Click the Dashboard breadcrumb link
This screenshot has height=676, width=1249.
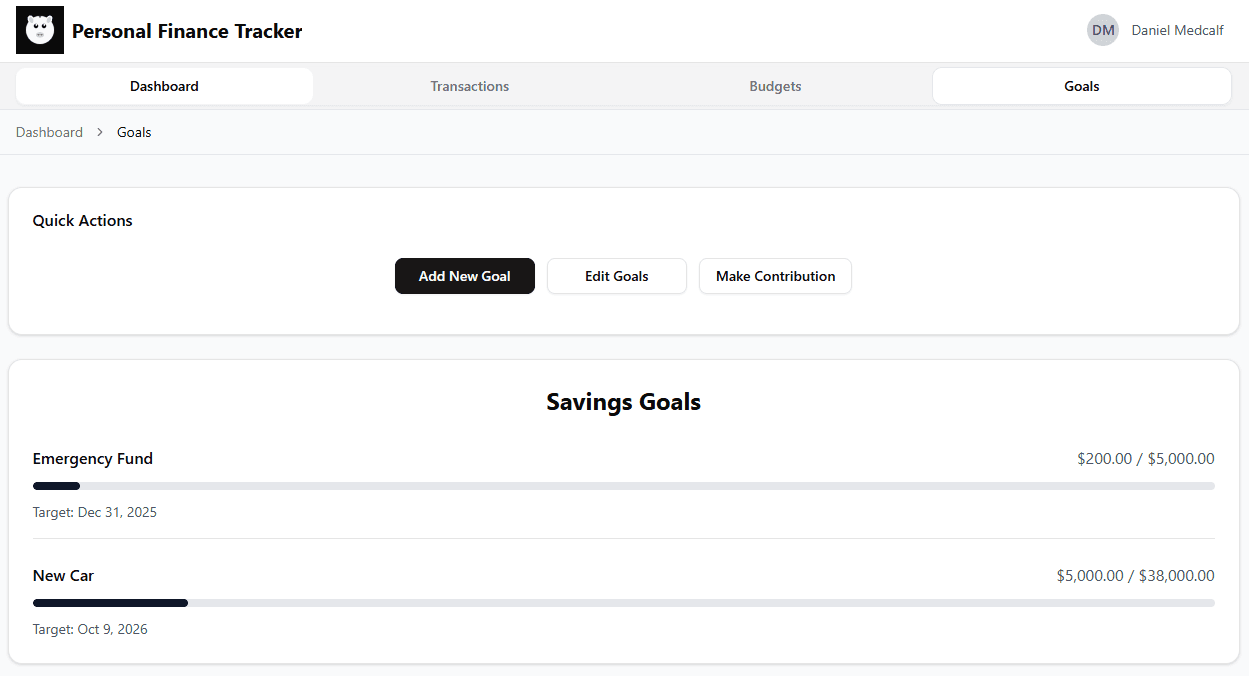49,132
